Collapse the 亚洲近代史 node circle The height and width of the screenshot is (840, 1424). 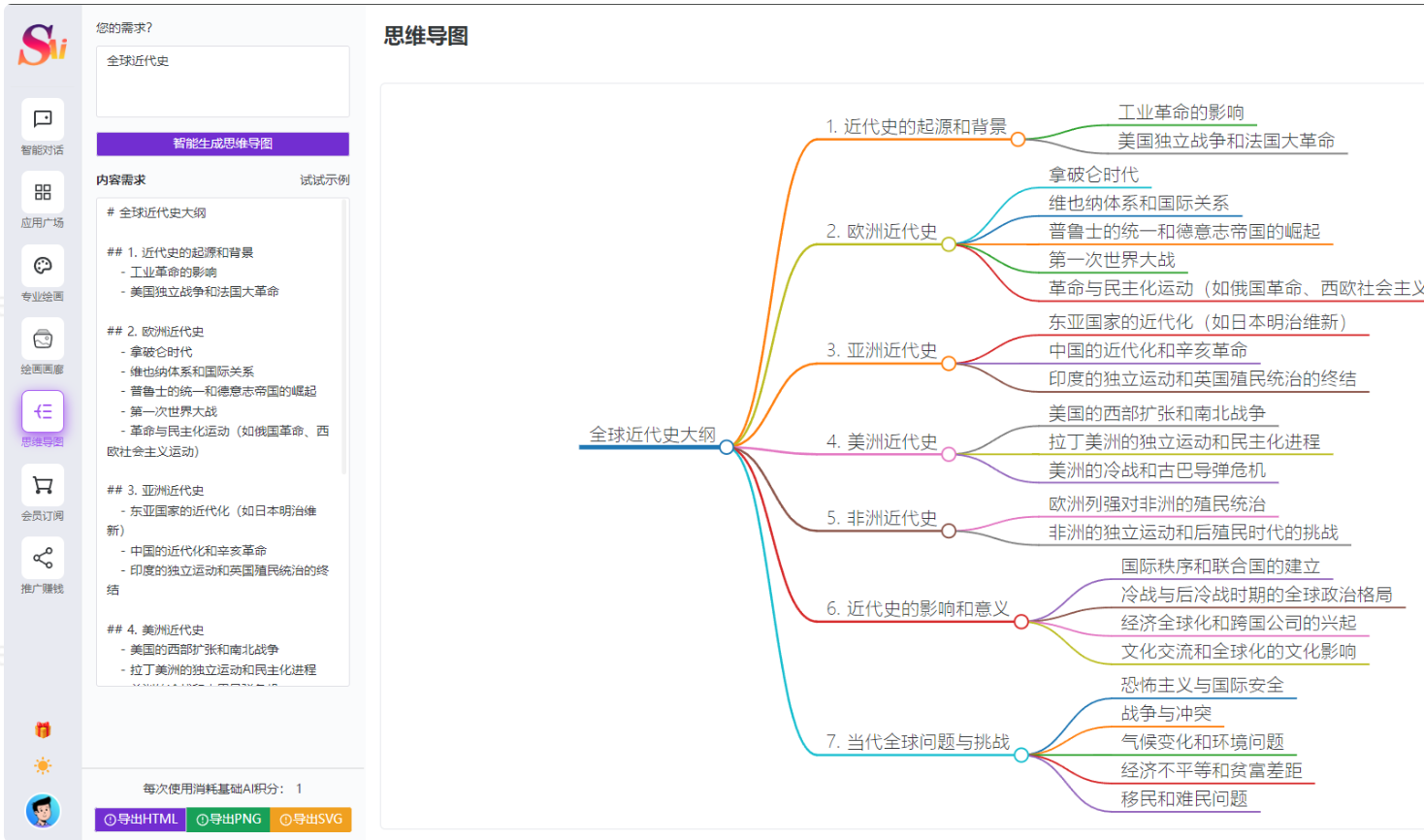(x=949, y=364)
